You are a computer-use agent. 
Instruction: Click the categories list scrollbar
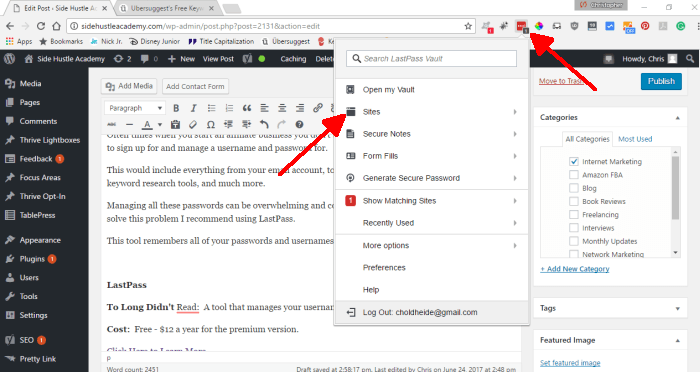click(675, 188)
